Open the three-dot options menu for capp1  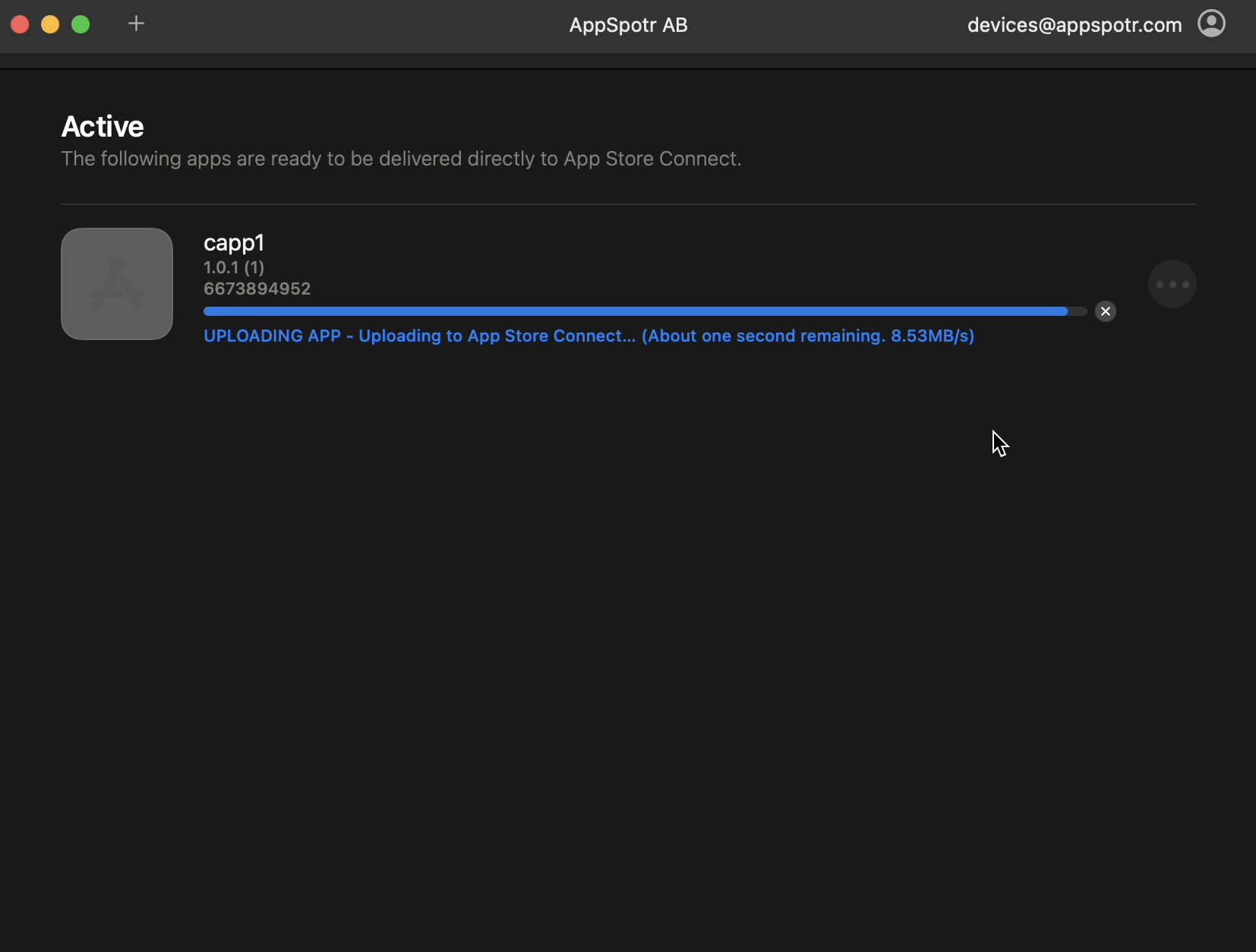1172,284
